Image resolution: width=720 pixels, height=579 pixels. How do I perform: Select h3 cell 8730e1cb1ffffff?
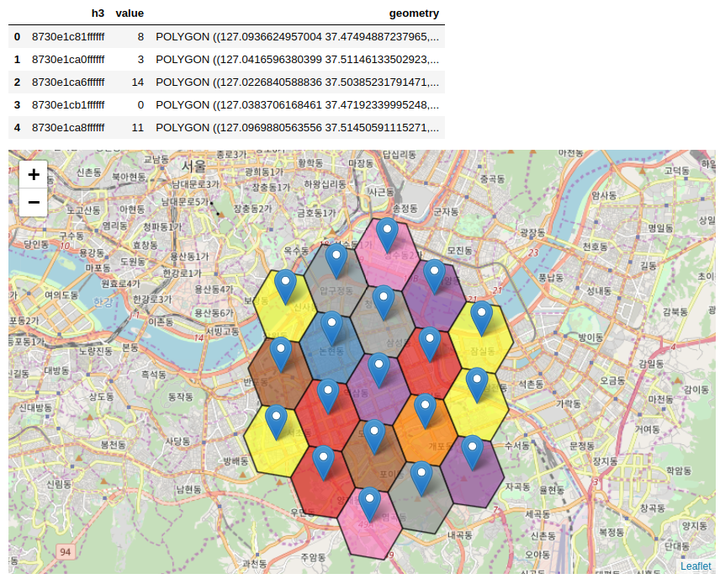point(68,105)
